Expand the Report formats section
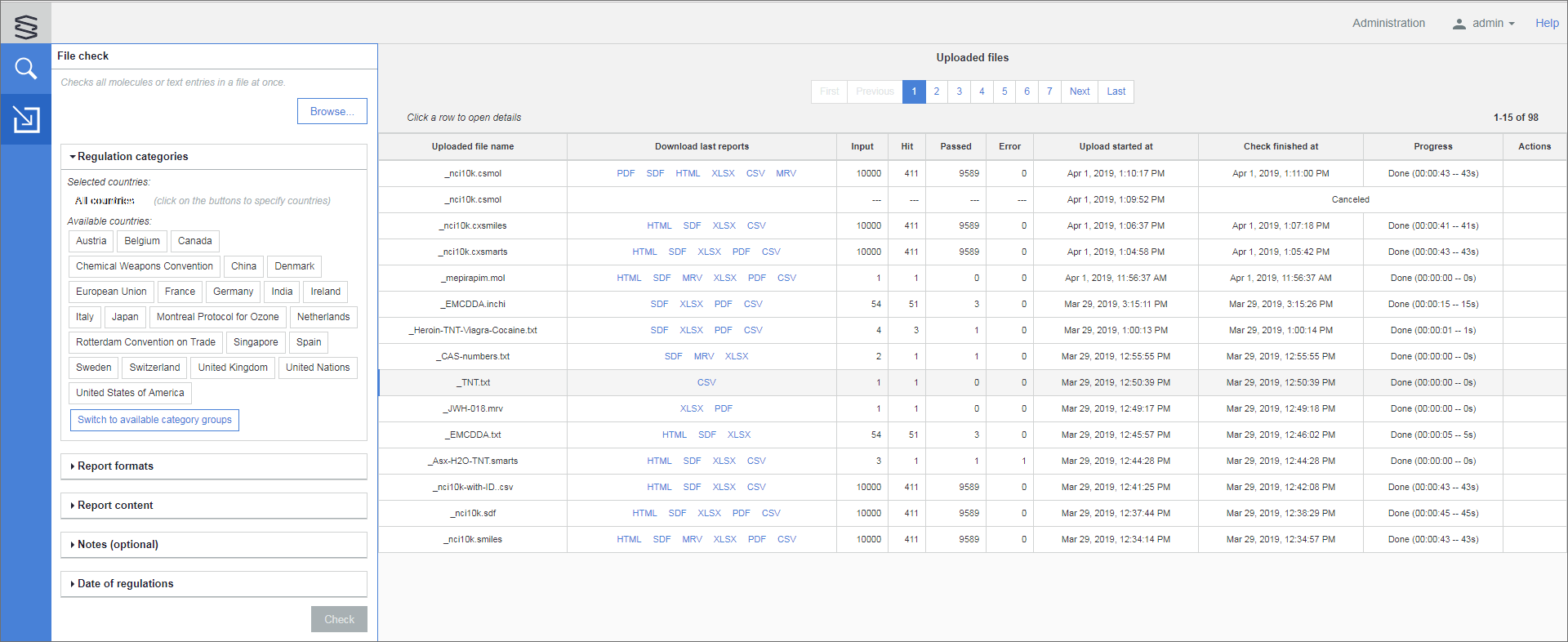The image size is (1568, 642). 115,466
